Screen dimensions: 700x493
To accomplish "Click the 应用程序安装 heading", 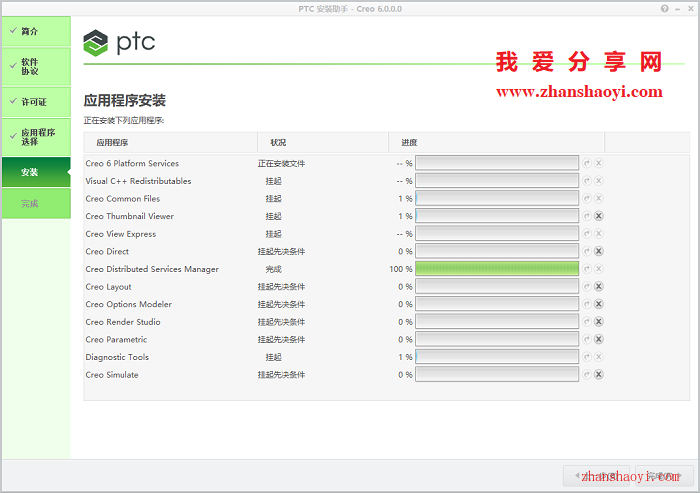I will 125,100.
